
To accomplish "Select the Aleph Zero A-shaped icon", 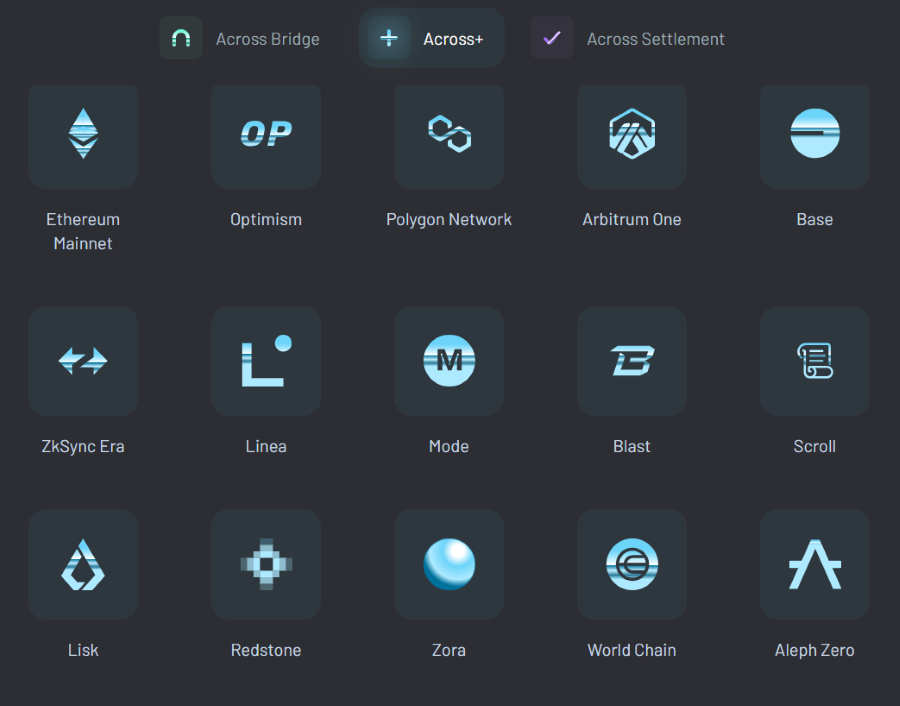I will tap(814, 564).
